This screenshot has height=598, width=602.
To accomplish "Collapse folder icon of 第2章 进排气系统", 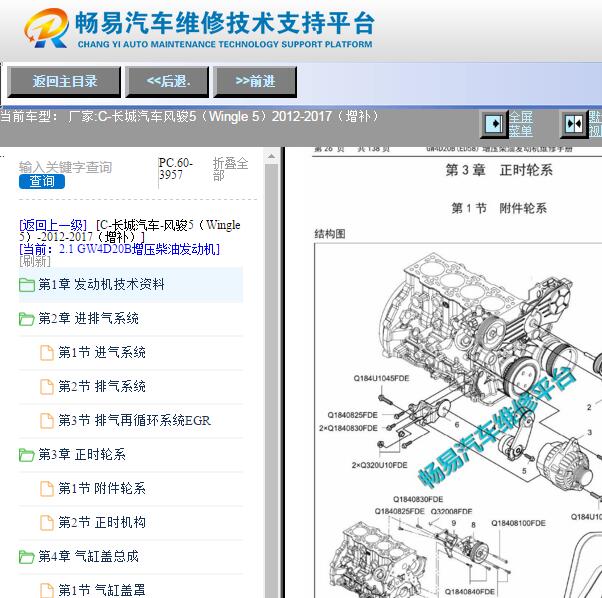I will pos(27,319).
